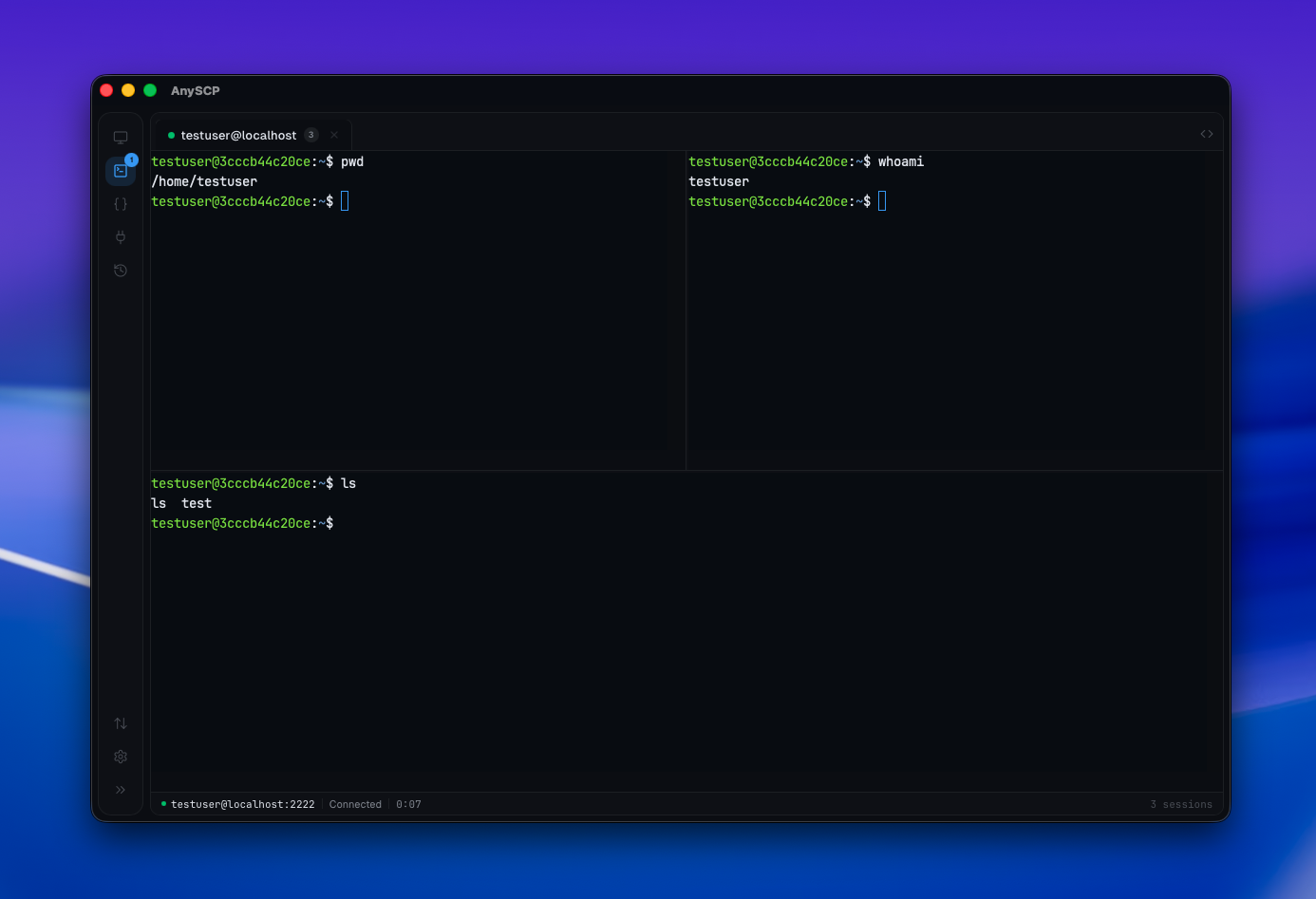Open the transfers up-down arrows icon
This screenshot has height=899, width=1316.
click(x=121, y=723)
